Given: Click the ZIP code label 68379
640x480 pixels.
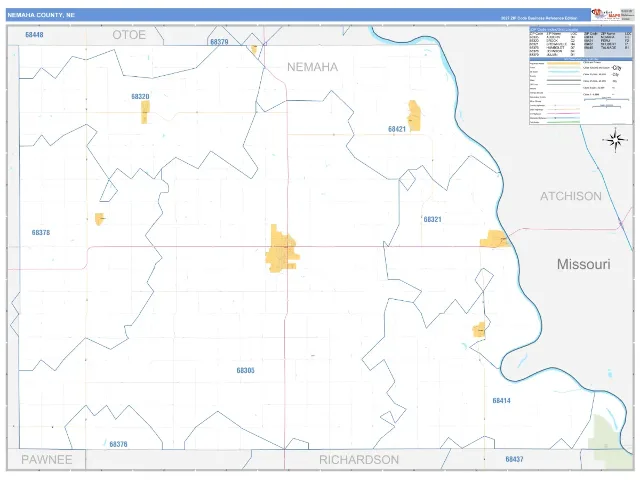Looking at the screenshot, I should coord(219,42).
